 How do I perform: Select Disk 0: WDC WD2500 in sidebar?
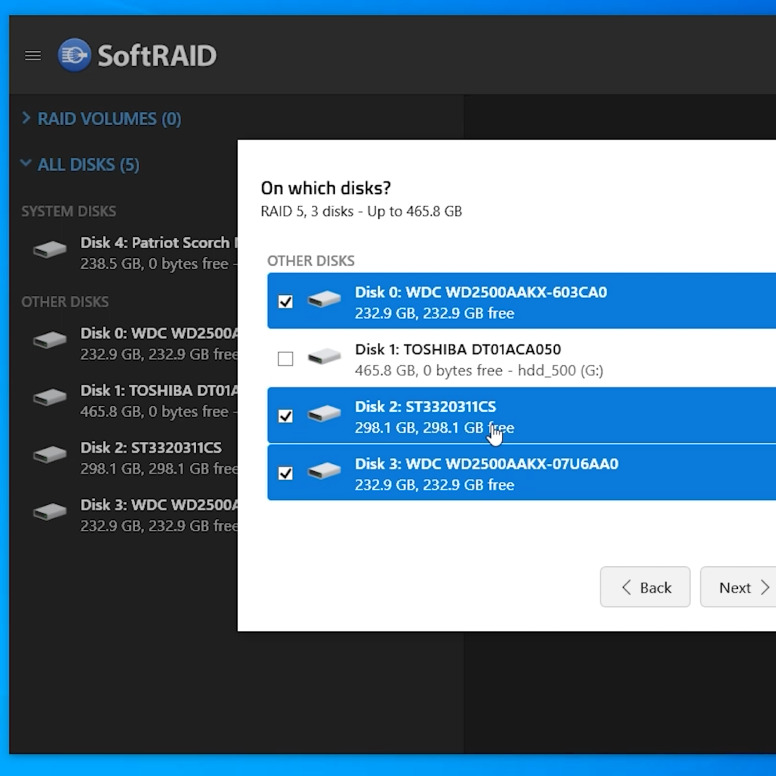tap(133, 343)
